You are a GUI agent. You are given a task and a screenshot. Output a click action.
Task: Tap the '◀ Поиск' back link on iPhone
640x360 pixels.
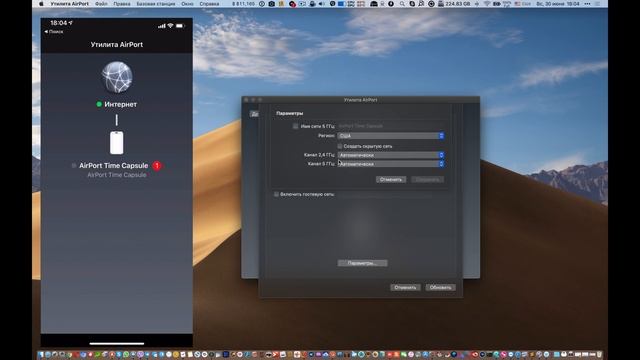(x=54, y=32)
